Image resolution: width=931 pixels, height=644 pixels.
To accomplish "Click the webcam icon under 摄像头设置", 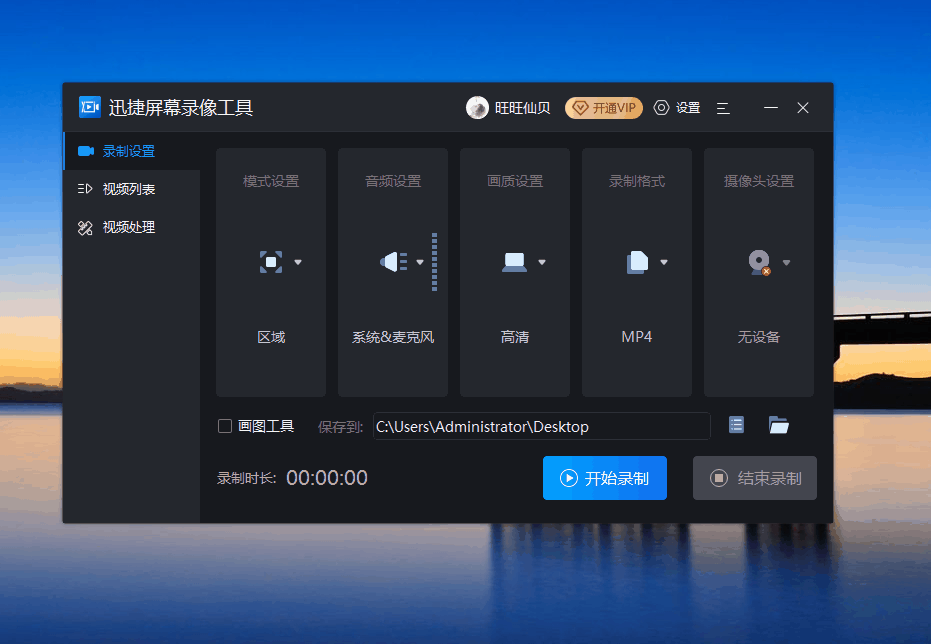I will pos(759,262).
